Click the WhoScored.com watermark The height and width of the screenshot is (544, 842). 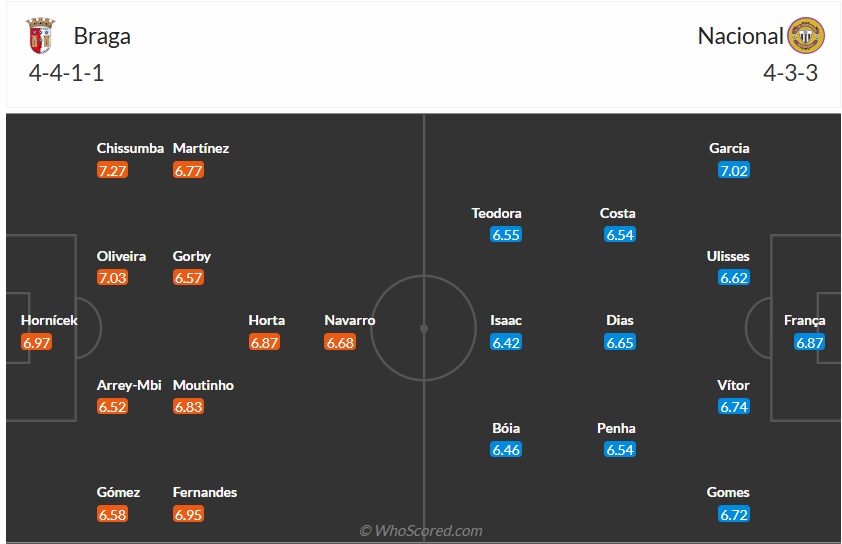tap(421, 531)
